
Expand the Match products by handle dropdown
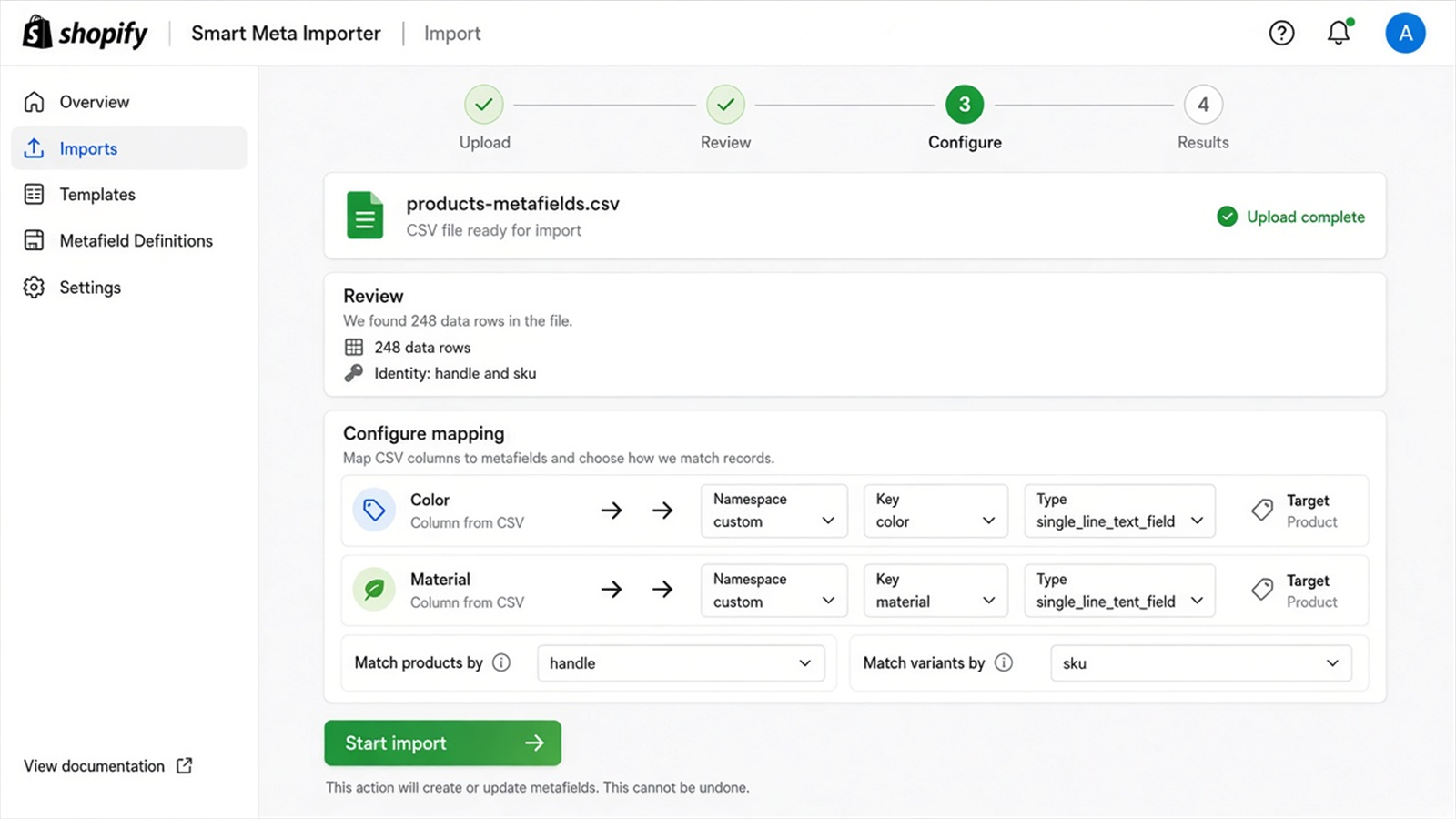pos(681,663)
